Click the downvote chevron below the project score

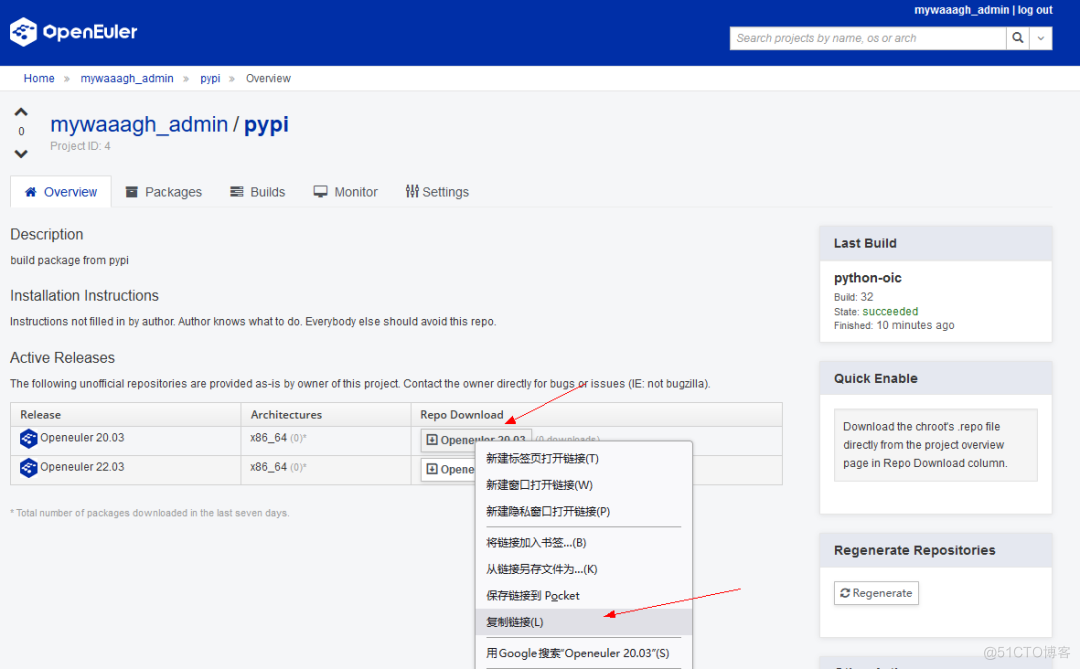pyautogui.click(x=21, y=153)
